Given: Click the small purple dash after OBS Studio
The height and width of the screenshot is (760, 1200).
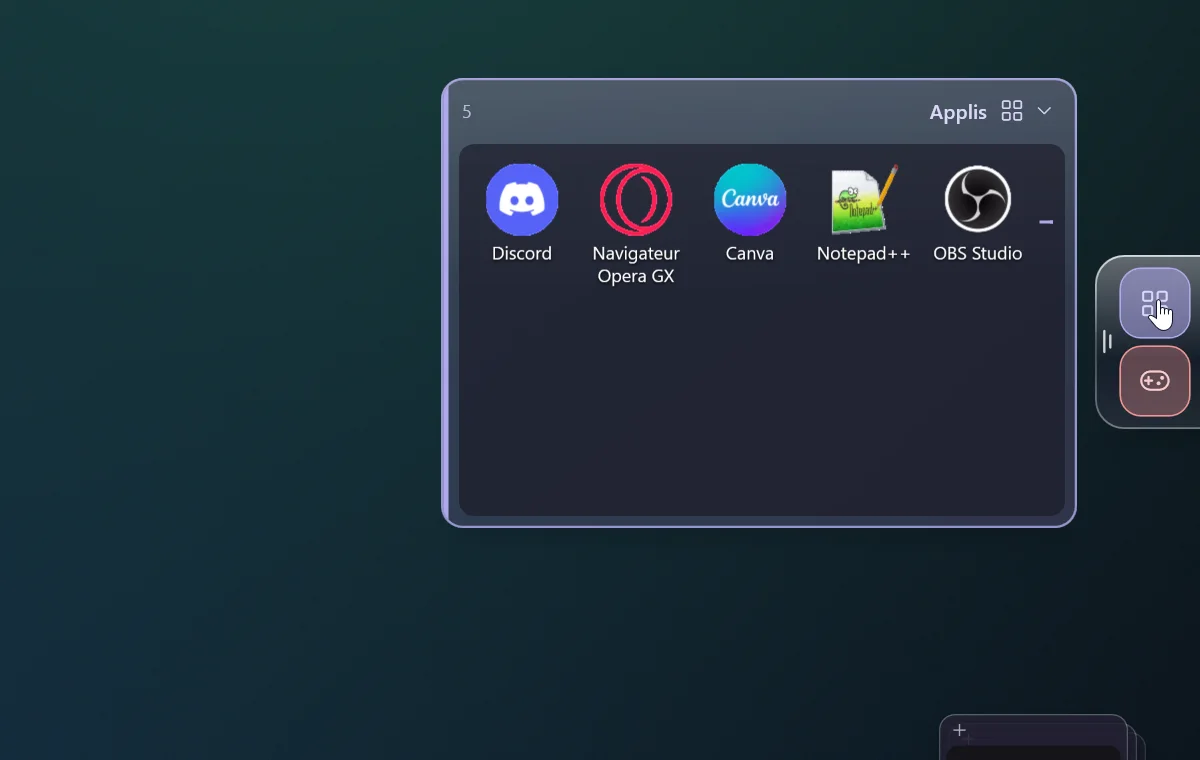Looking at the screenshot, I should pyautogui.click(x=1046, y=222).
